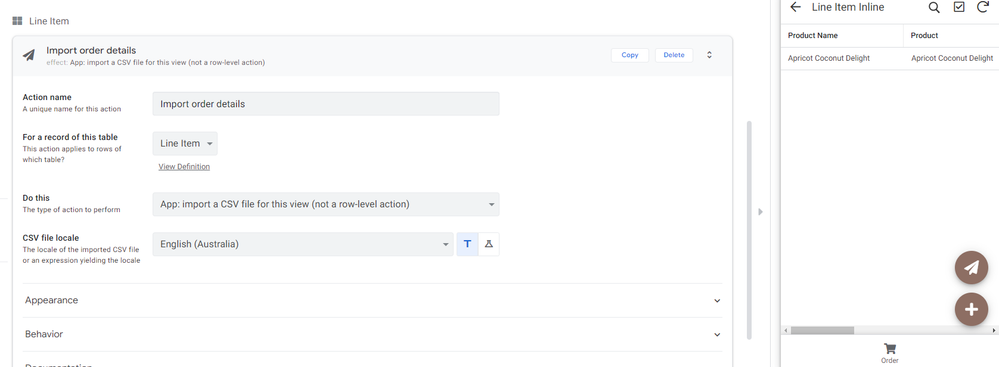The width and height of the screenshot is (999, 367).
Task: Edit the Action name input field
Action: click(326, 104)
